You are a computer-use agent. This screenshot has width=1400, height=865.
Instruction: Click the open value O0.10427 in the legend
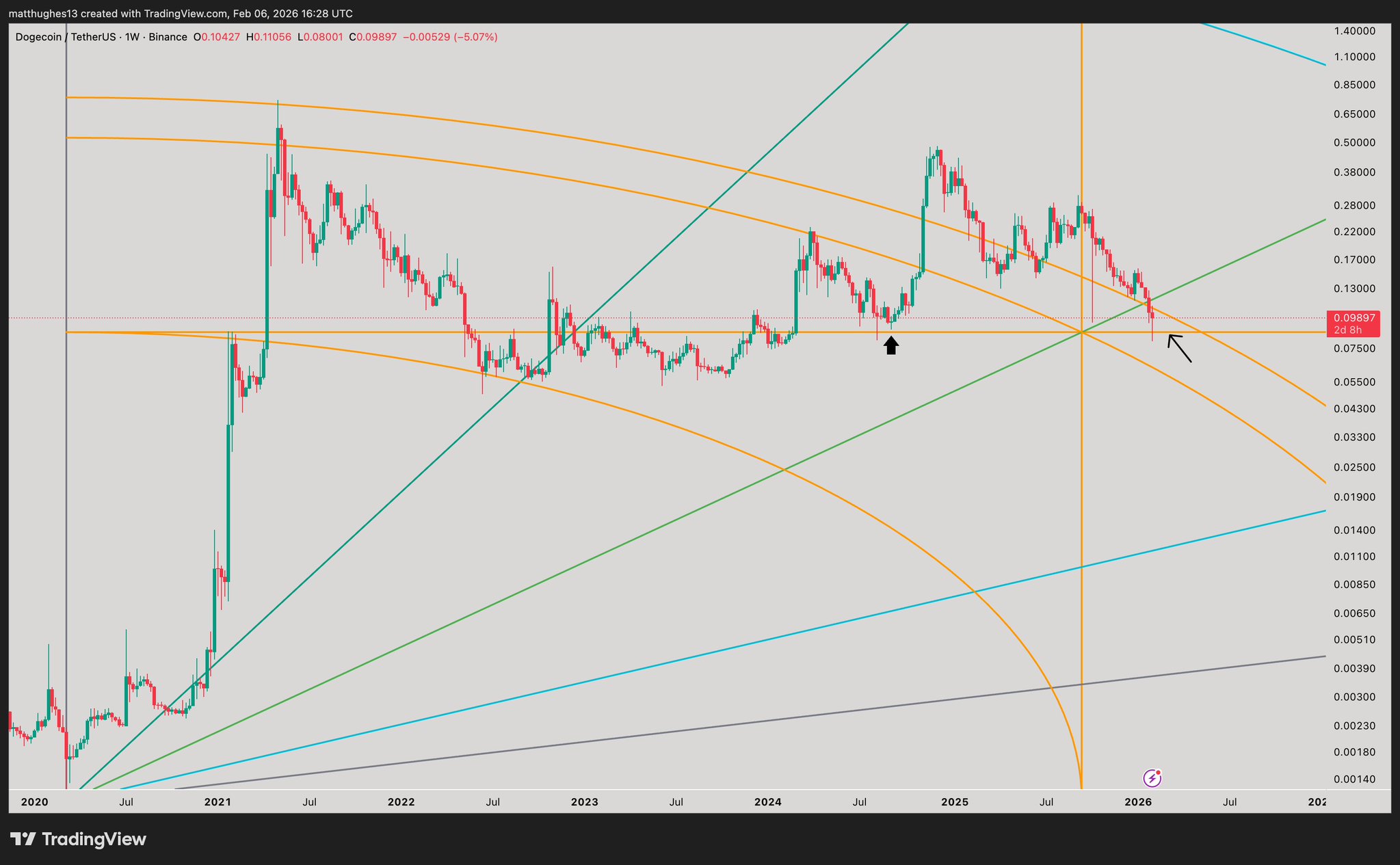coord(217,37)
